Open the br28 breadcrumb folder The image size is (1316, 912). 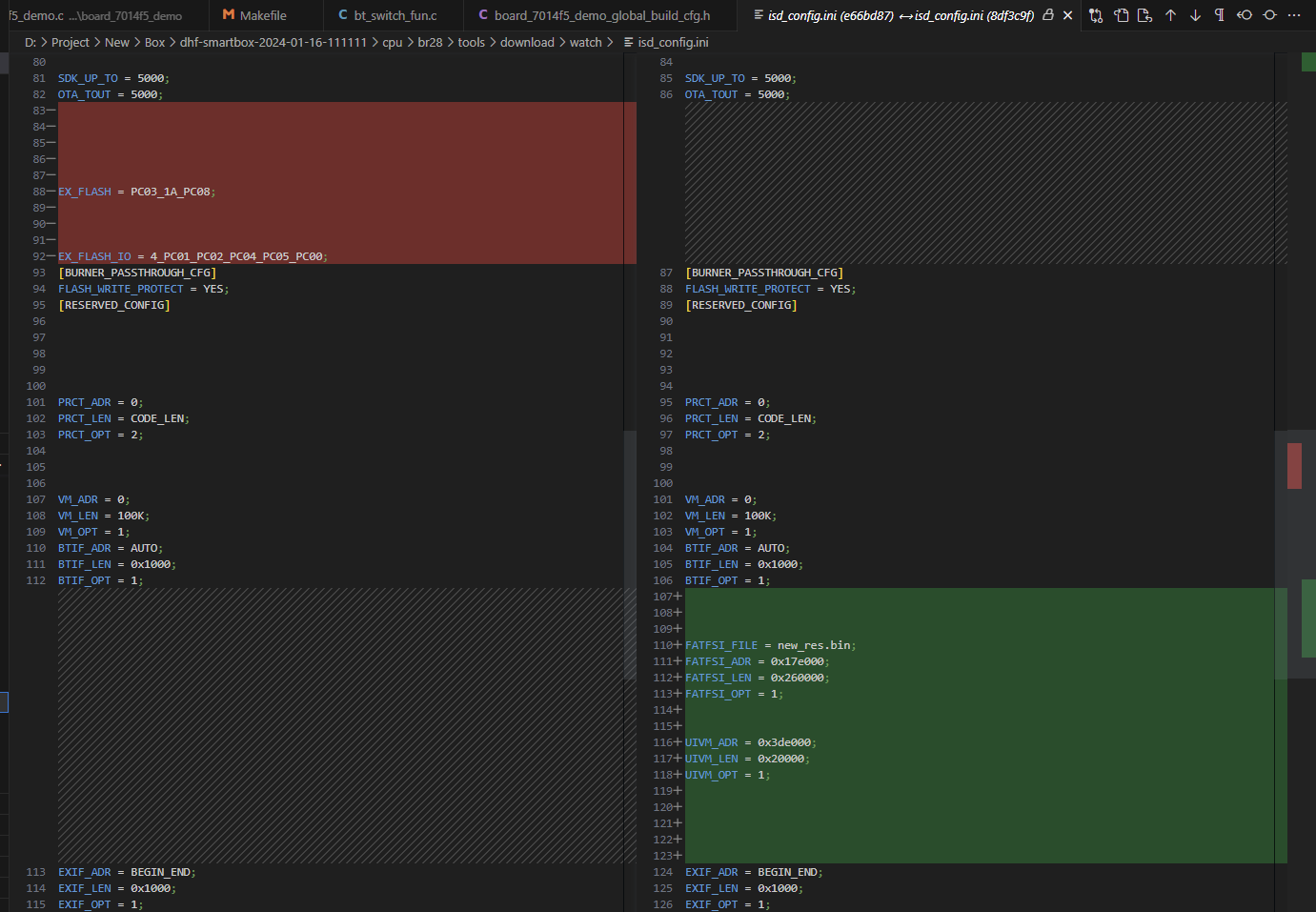point(430,42)
